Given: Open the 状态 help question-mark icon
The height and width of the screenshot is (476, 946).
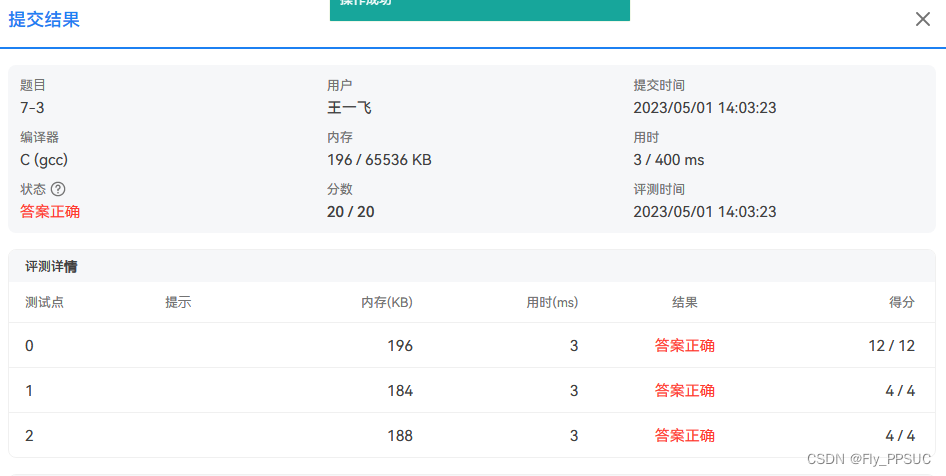Looking at the screenshot, I should [x=58, y=189].
